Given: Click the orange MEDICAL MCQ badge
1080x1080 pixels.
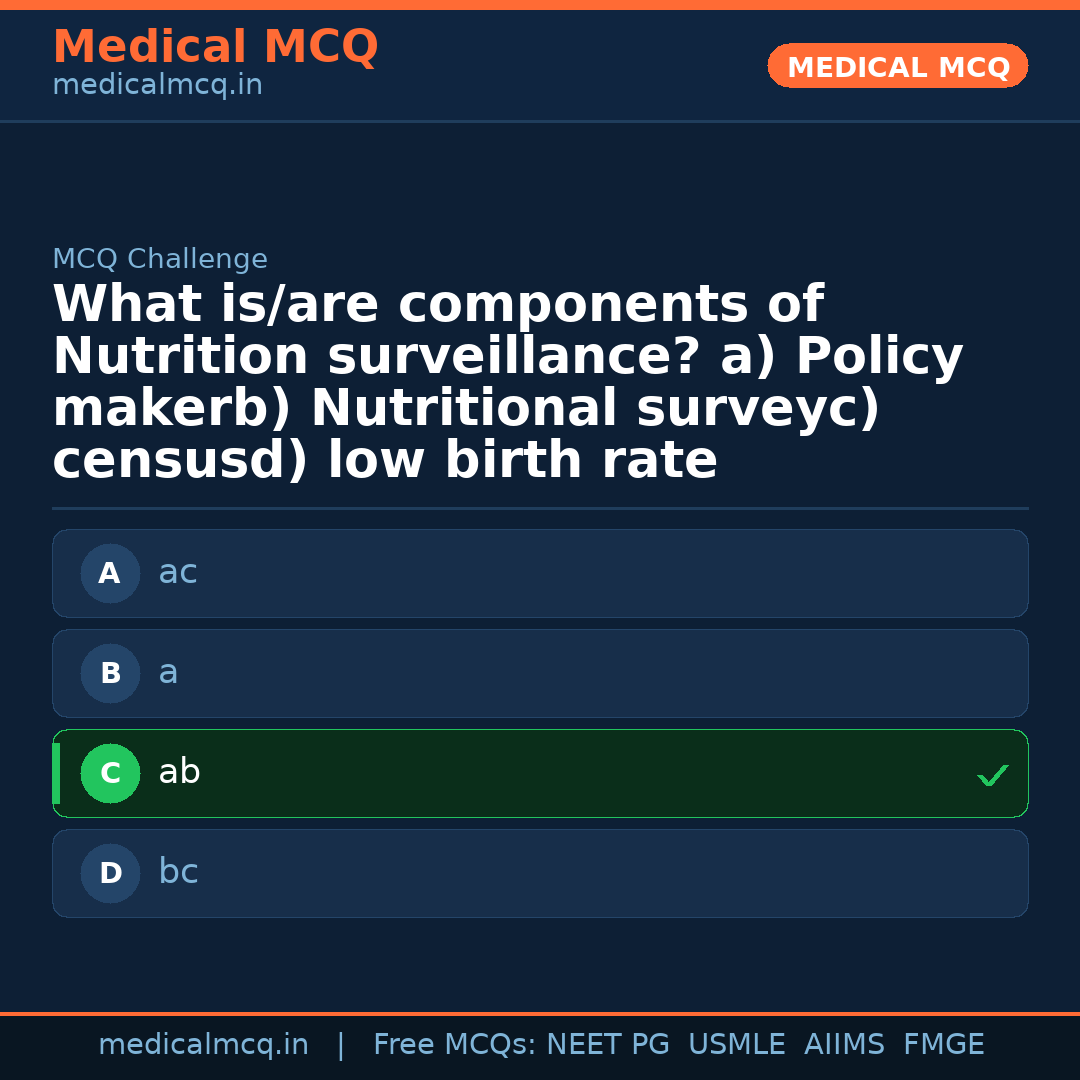Looking at the screenshot, I should [898, 67].
